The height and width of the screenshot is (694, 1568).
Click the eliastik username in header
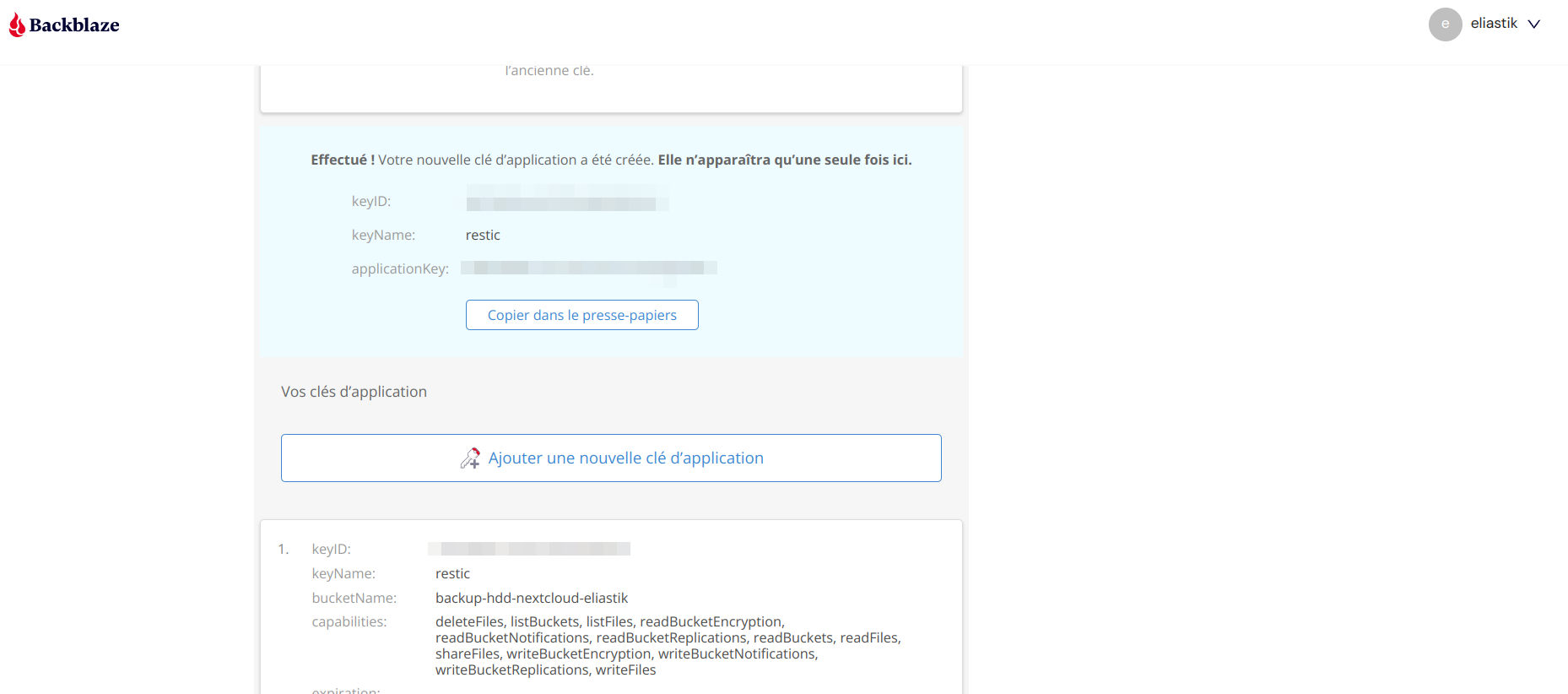[x=1494, y=24]
